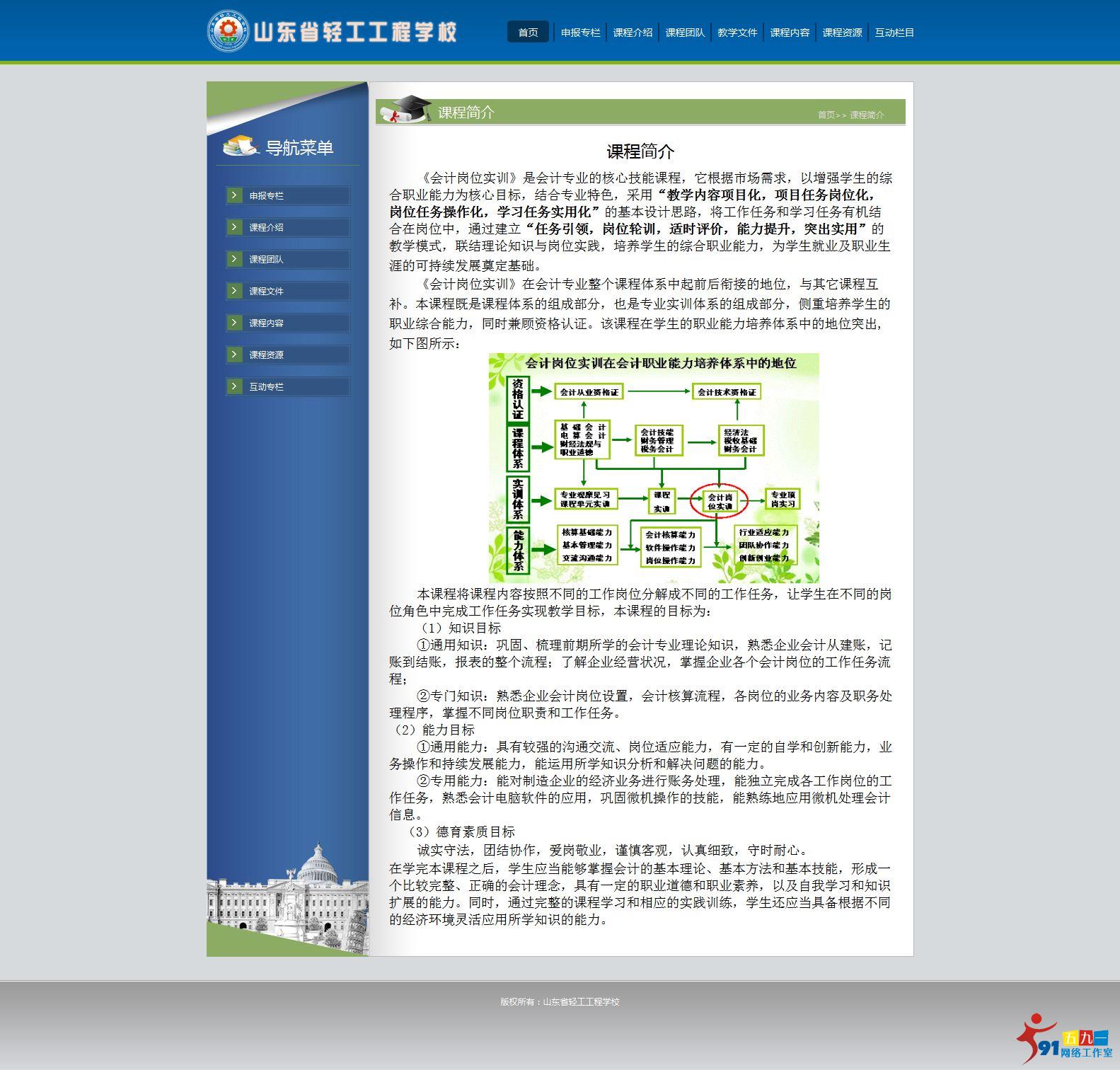Screen dimensions: 1120x1070
Task: Click the school logo emblem in header
Action: click(x=228, y=31)
